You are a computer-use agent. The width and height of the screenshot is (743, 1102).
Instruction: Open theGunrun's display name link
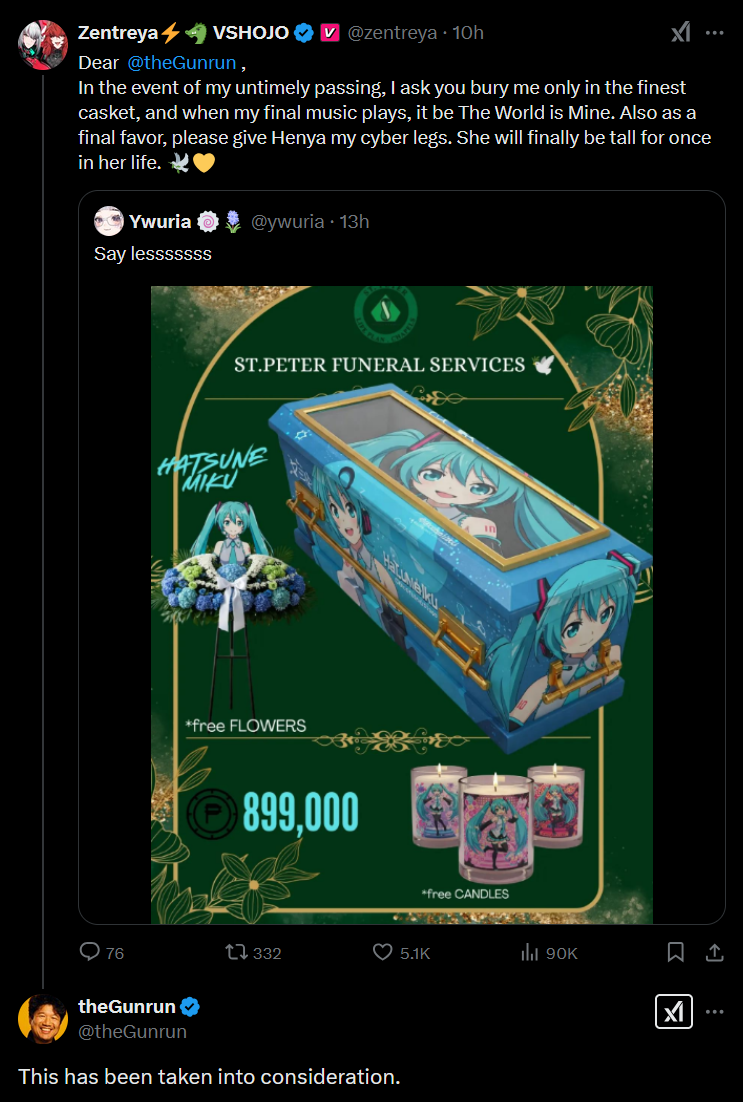[127, 1006]
